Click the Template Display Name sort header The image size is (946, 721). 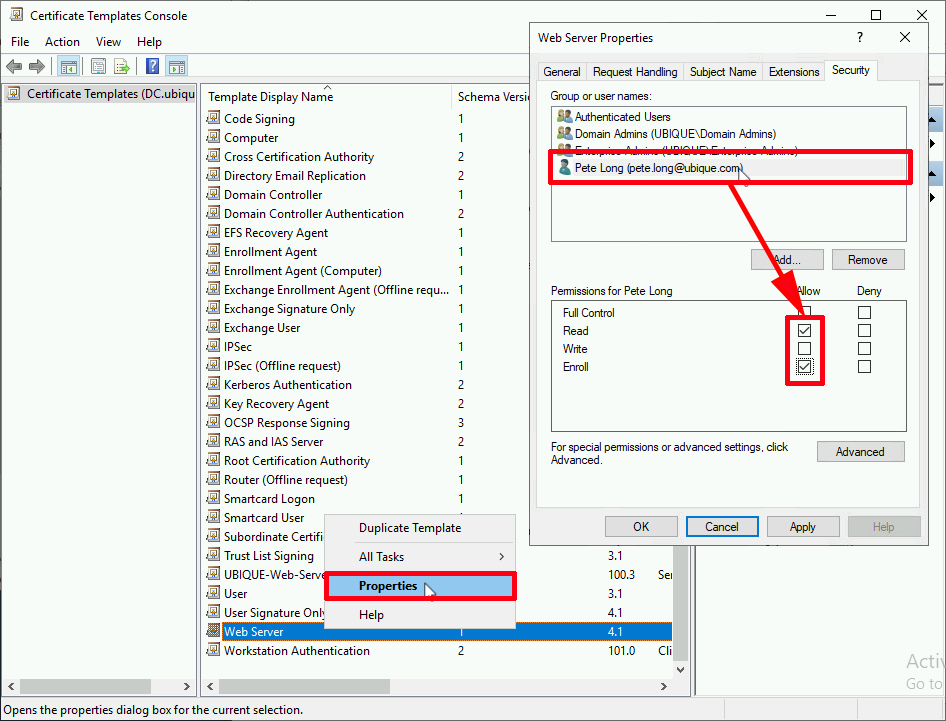tap(270, 97)
